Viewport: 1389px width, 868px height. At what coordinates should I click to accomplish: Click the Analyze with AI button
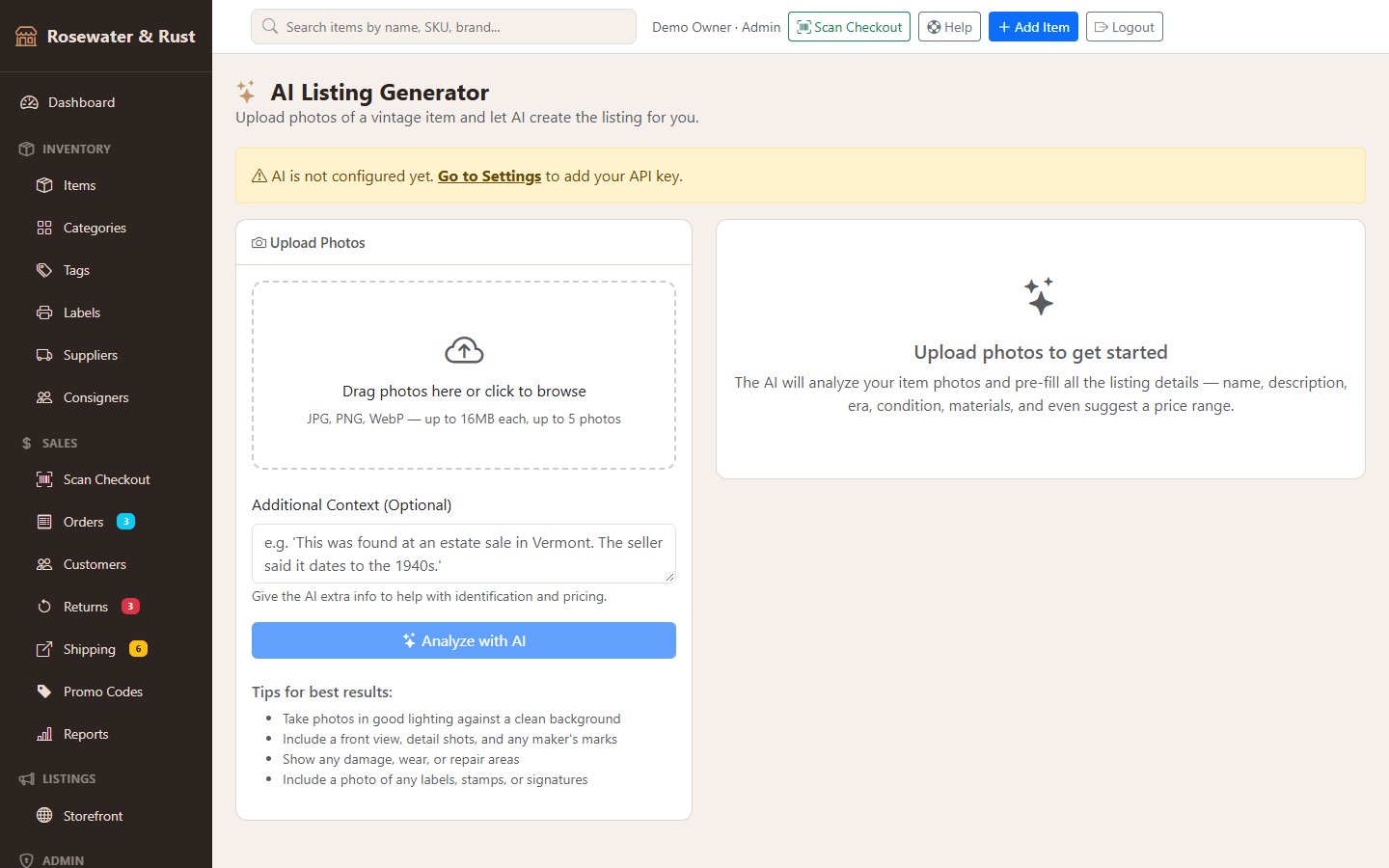464,640
